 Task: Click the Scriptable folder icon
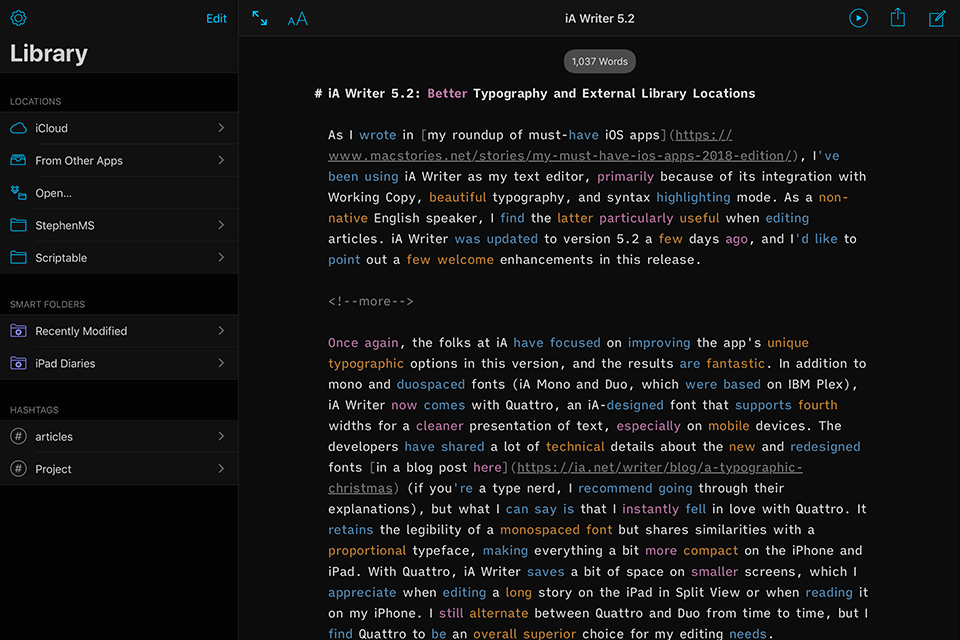pyautogui.click(x=18, y=257)
